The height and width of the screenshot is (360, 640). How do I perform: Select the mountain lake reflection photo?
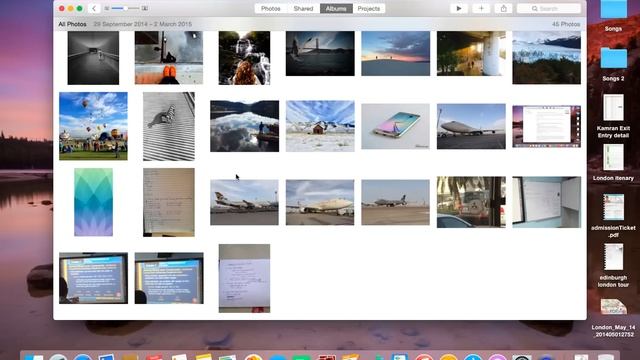[x=244, y=126]
